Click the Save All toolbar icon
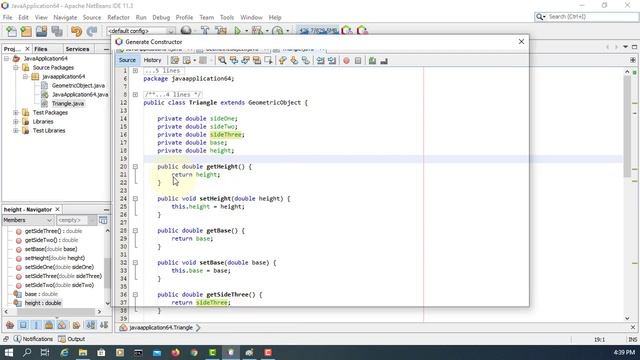640x360 pixels. 57,31
